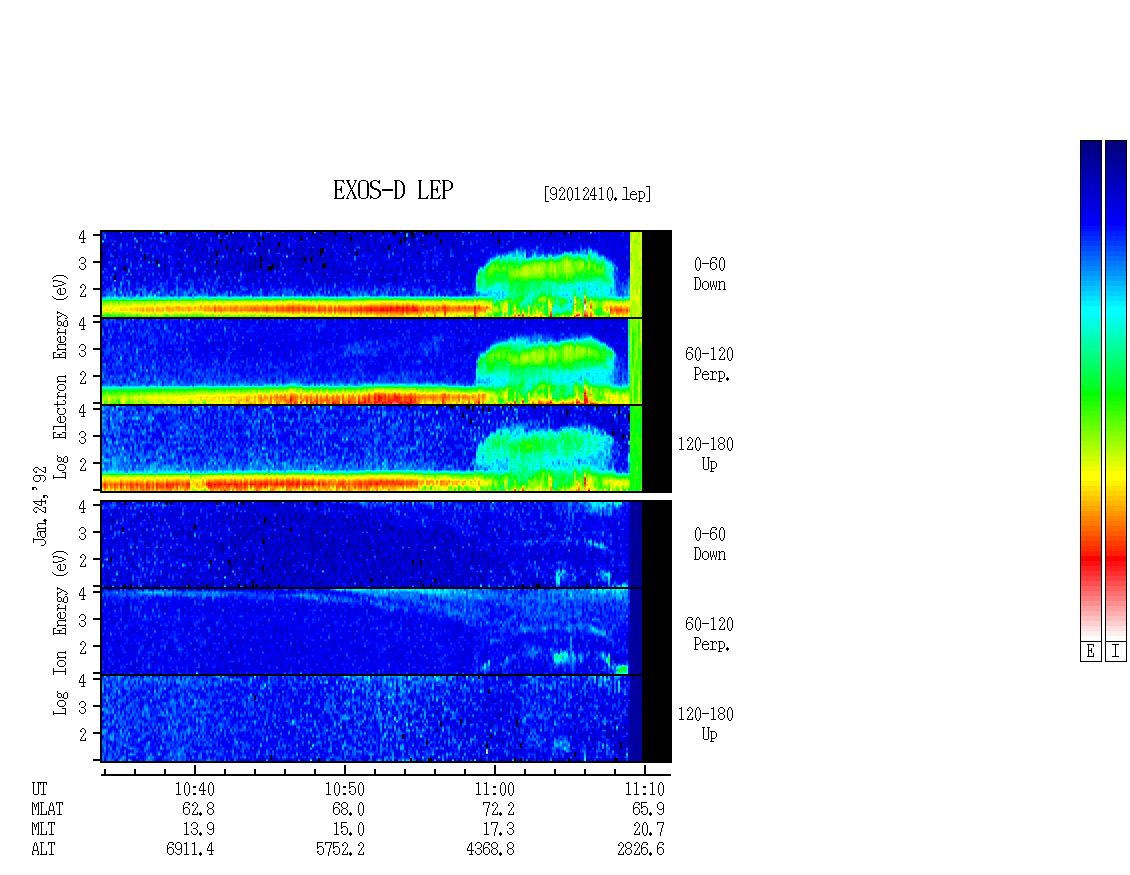The width and height of the screenshot is (1130, 875).
Task: Open the electron 60-120 Perp. spectrogram panel
Action: (386, 361)
